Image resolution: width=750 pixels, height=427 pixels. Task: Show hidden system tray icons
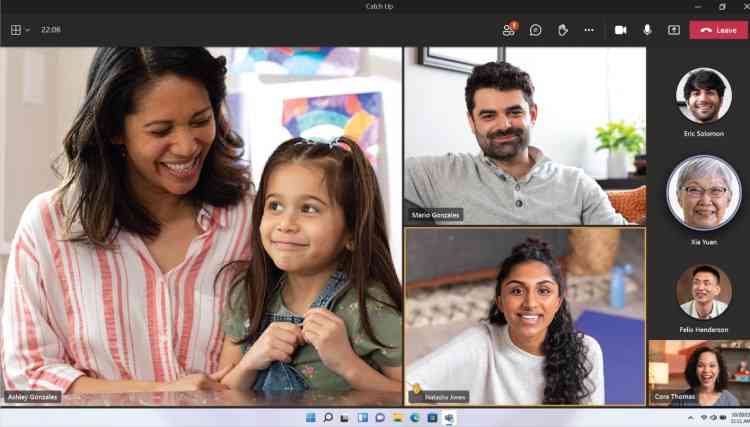coord(691,418)
